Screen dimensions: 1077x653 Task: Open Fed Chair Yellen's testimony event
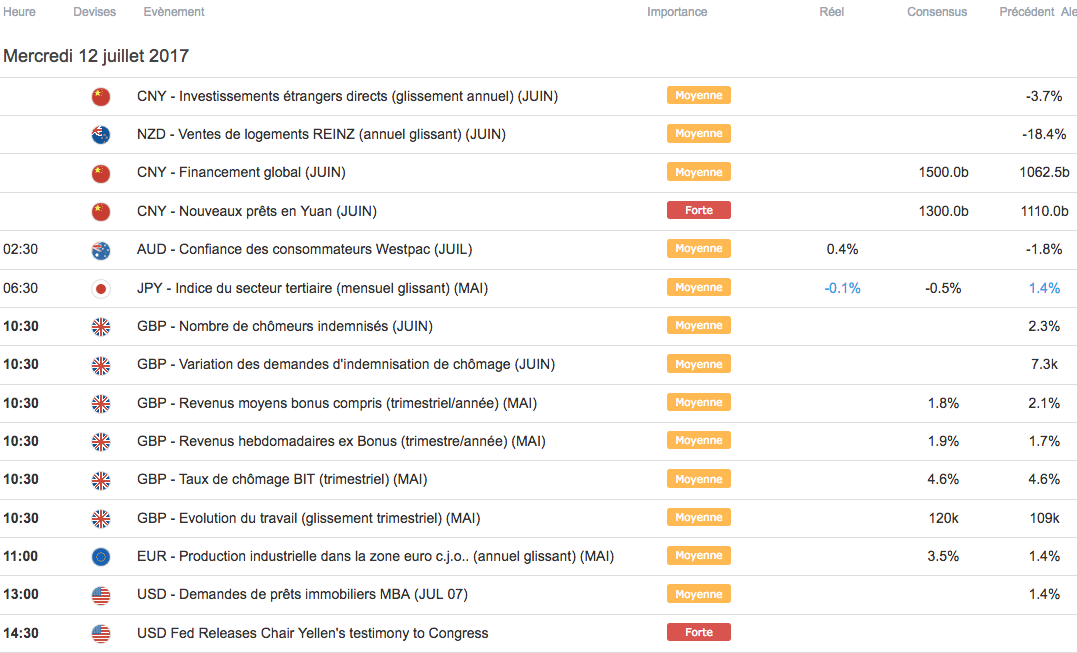[312, 633]
